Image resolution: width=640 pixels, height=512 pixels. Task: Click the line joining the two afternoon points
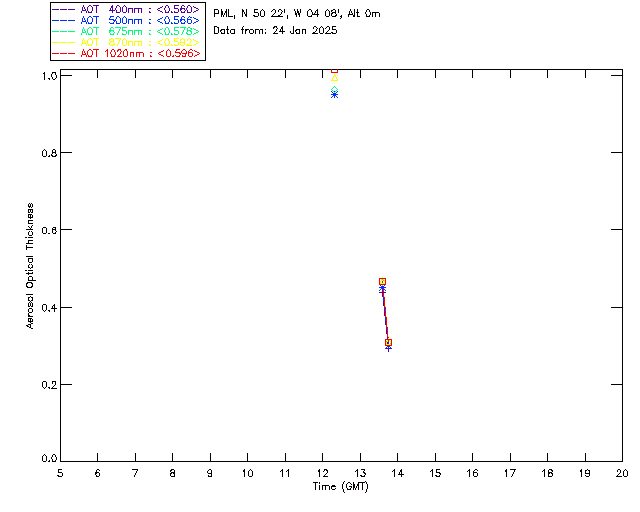(385, 312)
